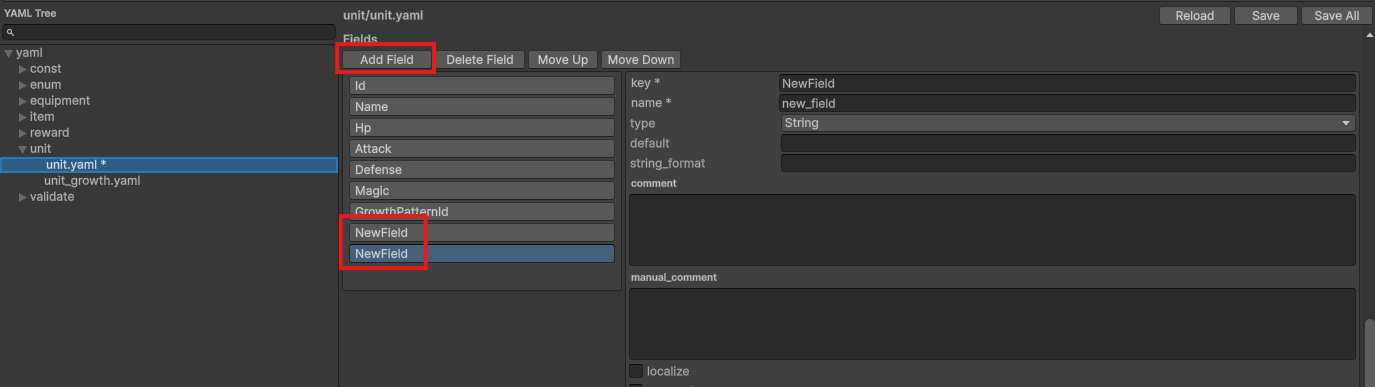
Task: Expand the validate folder arrow
Action: tap(23, 197)
